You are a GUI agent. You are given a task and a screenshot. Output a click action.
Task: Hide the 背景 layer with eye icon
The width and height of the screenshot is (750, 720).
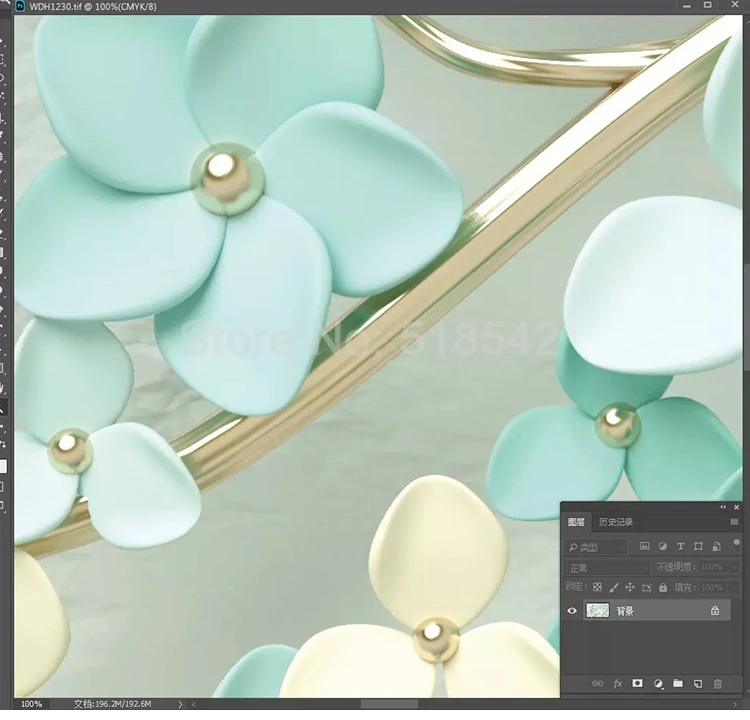[x=572, y=610]
